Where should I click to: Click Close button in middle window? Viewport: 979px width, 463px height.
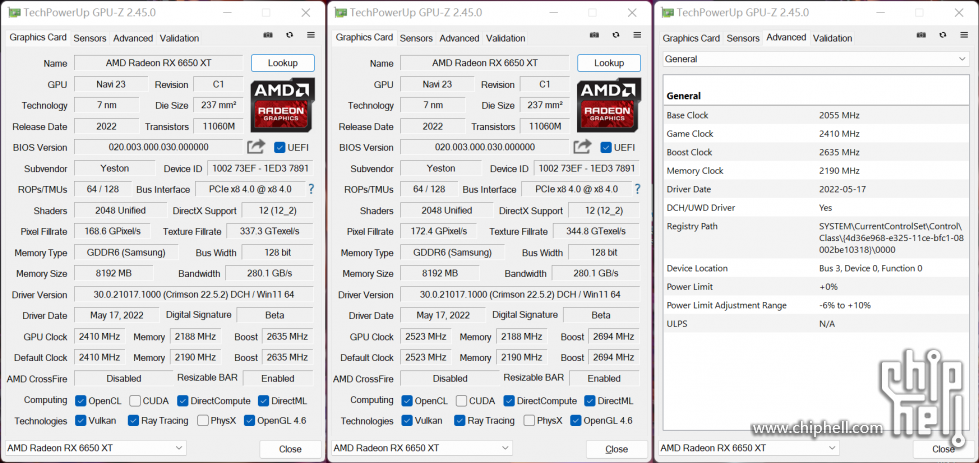click(x=616, y=449)
